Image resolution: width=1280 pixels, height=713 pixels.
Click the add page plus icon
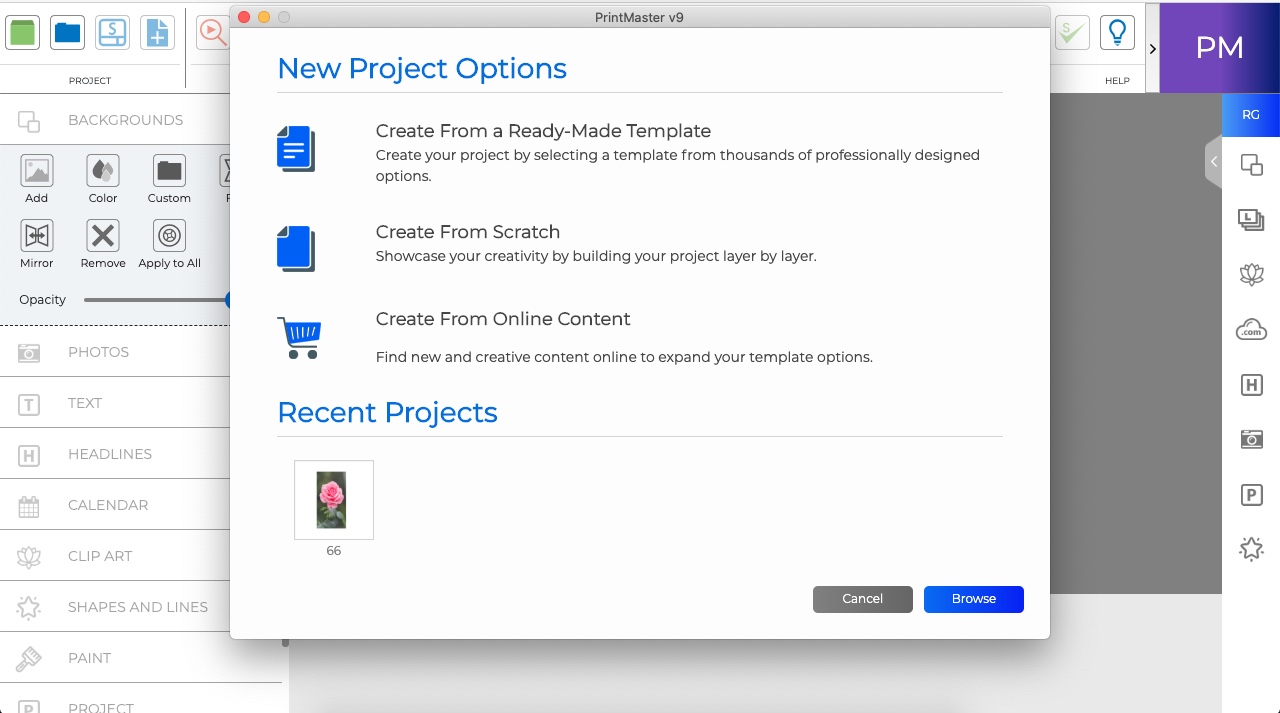(x=157, y=32)
